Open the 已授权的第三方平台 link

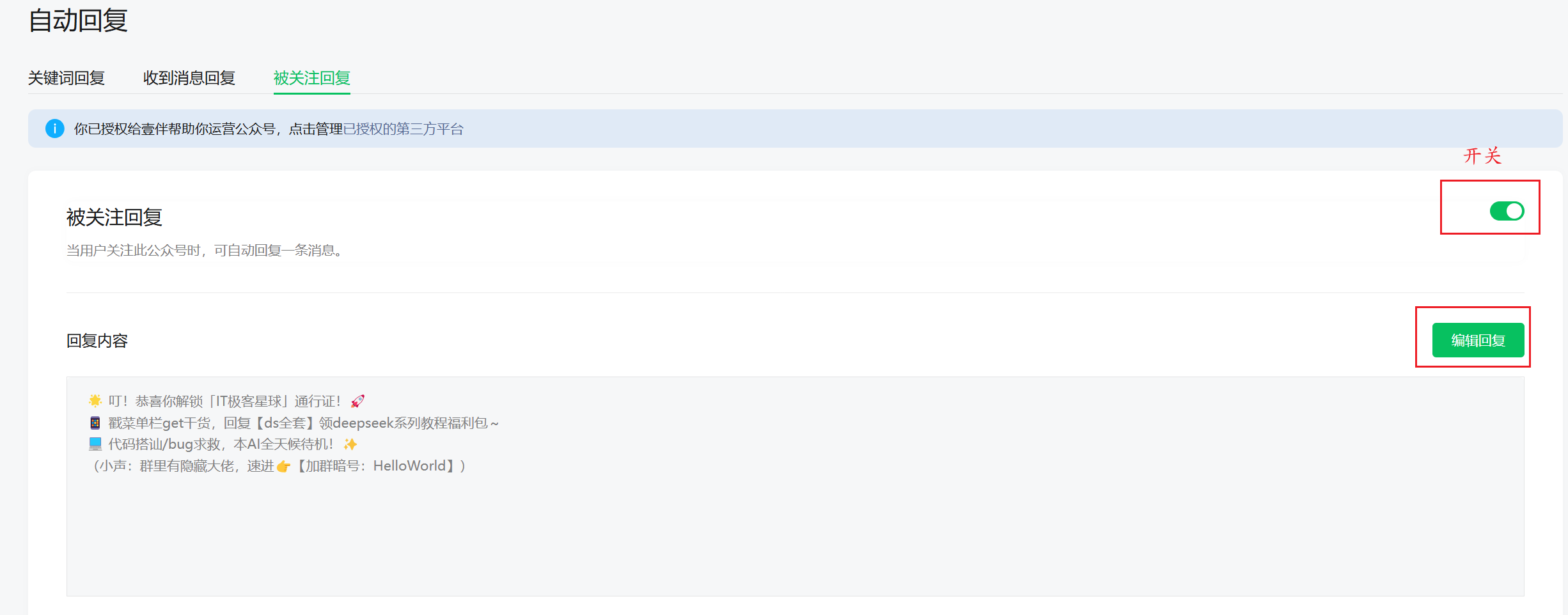pos(404,129)
